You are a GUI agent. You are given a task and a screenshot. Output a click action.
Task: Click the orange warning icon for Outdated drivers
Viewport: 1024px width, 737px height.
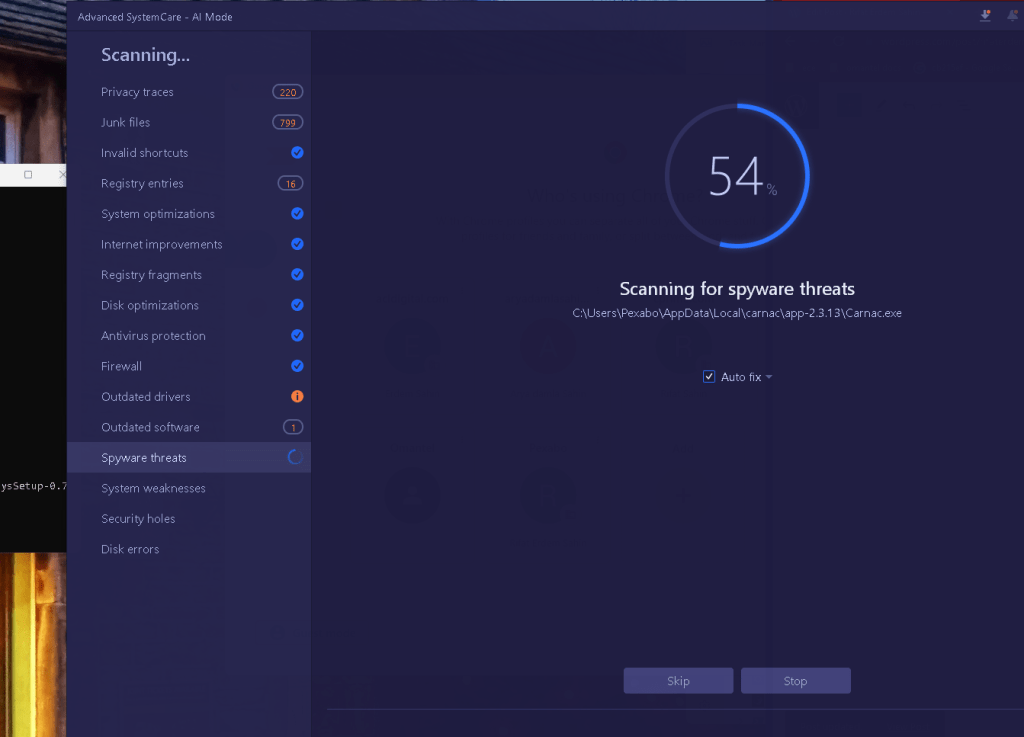[x=297, y=396]
